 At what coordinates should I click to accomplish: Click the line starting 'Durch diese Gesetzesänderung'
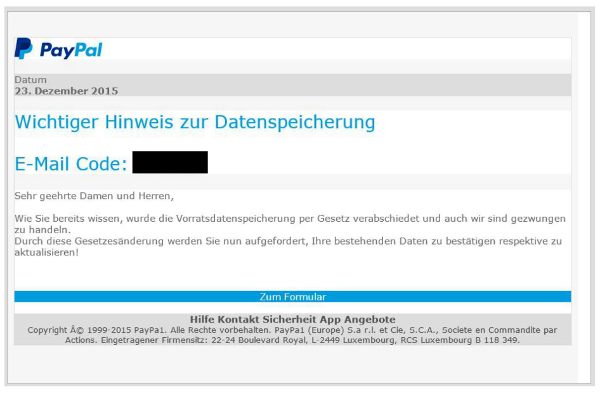(x=288, y=241)
